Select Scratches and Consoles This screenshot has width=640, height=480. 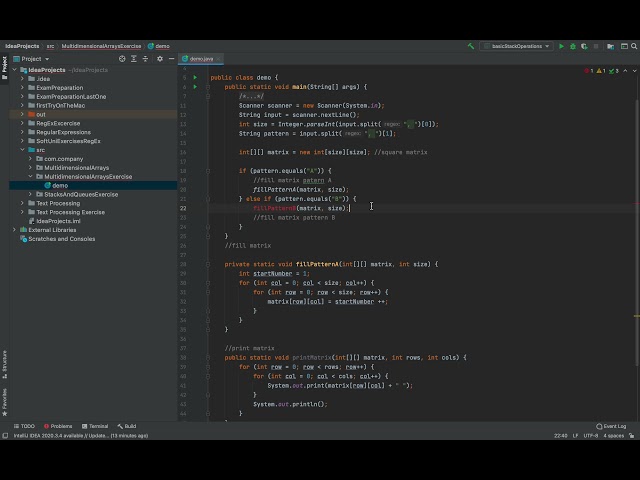click(61, 239)
